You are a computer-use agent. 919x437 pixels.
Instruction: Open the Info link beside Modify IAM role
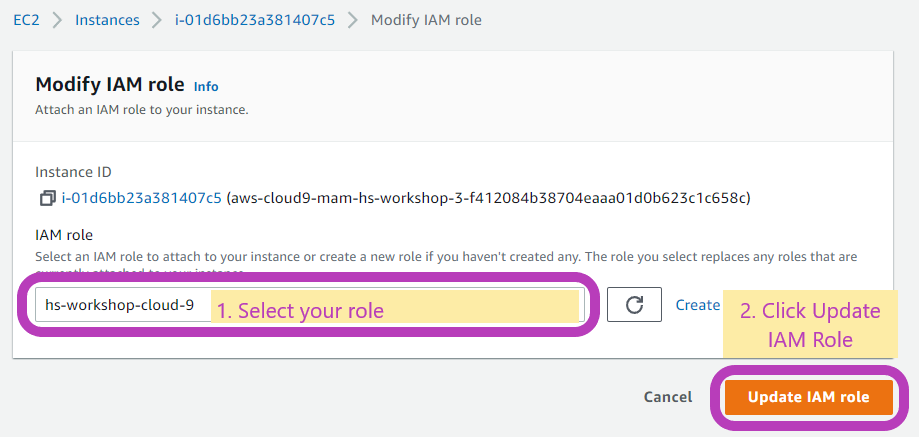click(x=206, y=87)
